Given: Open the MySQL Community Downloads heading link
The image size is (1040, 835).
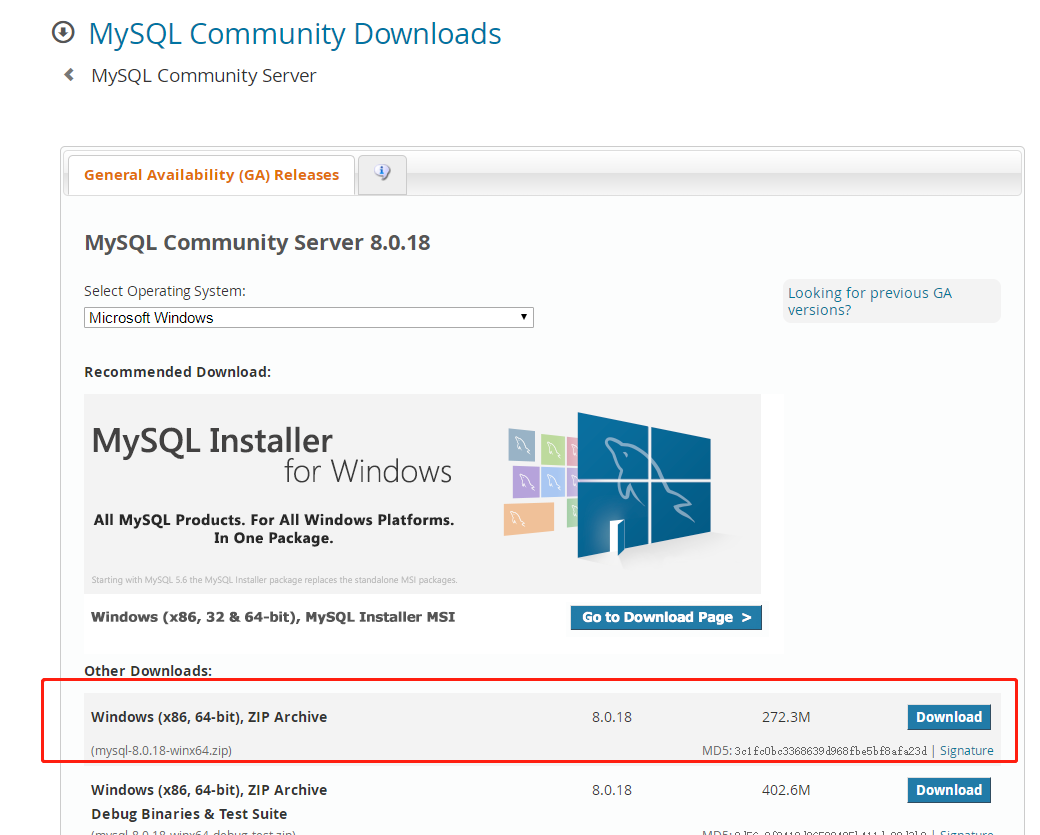Looking at the screenshot, I should (x=295, y=34).
